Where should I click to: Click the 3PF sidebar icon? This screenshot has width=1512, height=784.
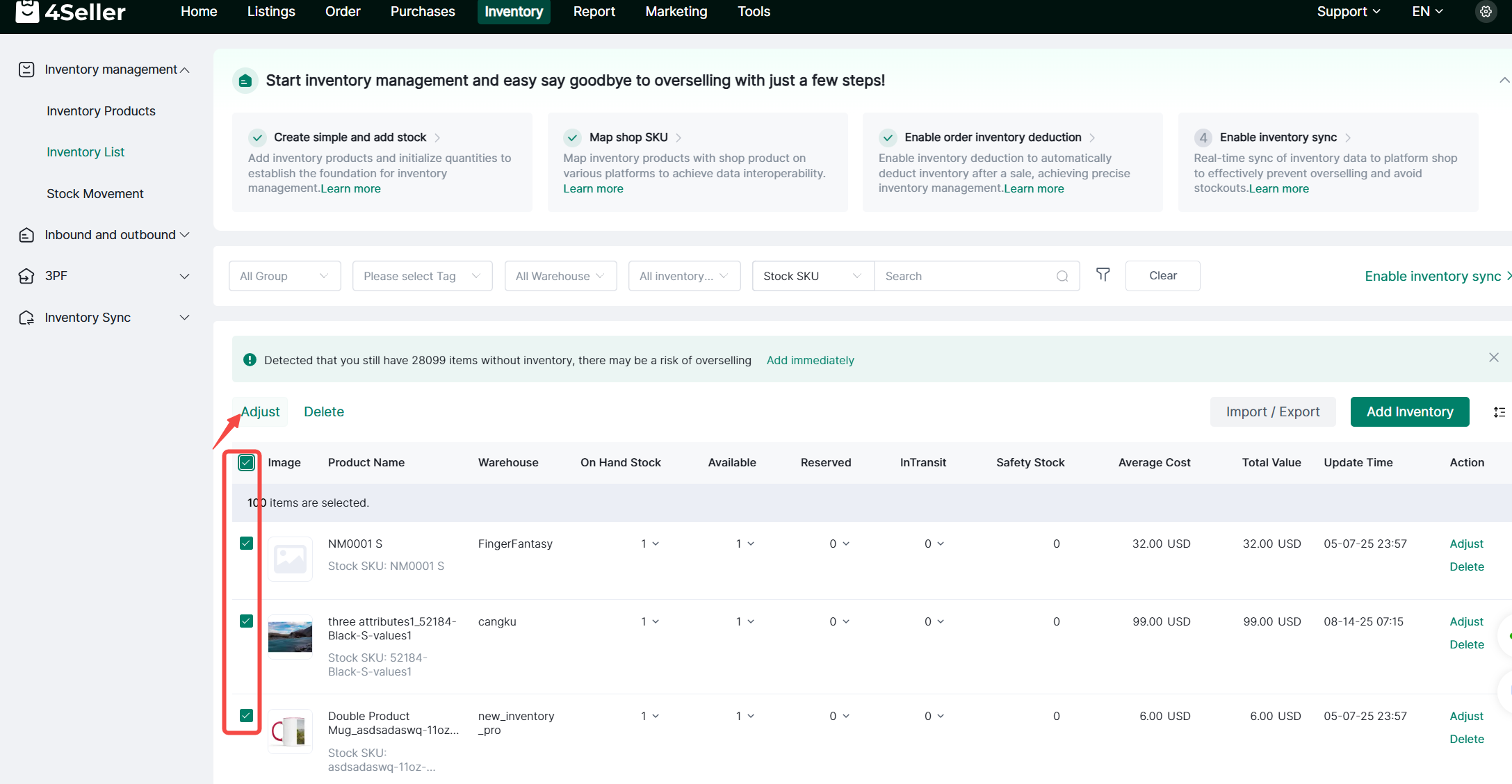(26, 276)
